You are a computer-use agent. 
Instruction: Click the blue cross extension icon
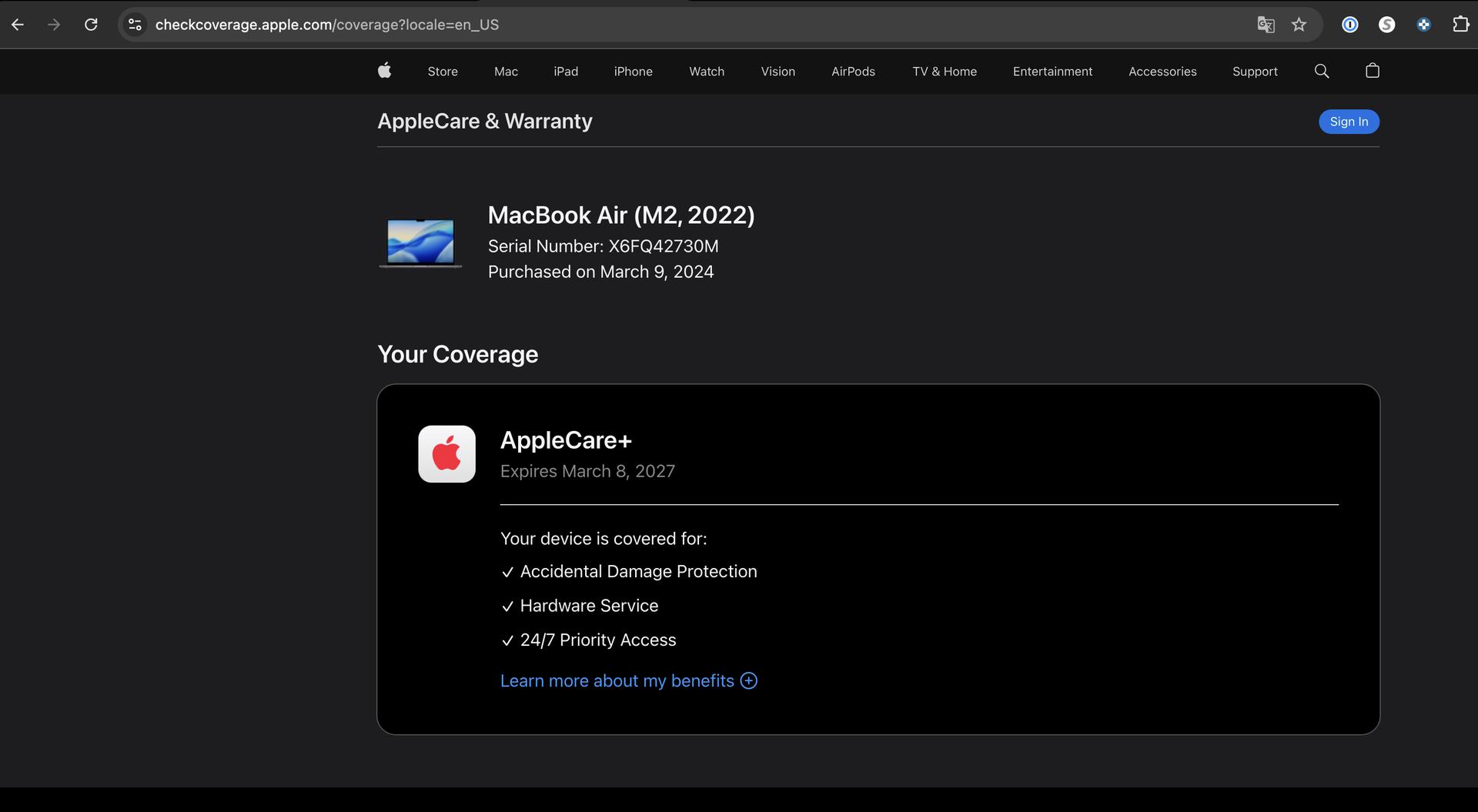(x=1423, y=25)
